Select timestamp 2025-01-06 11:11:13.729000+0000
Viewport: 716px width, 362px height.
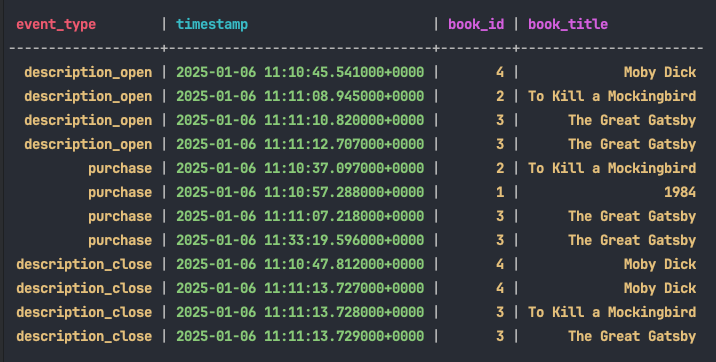(300, 336)
